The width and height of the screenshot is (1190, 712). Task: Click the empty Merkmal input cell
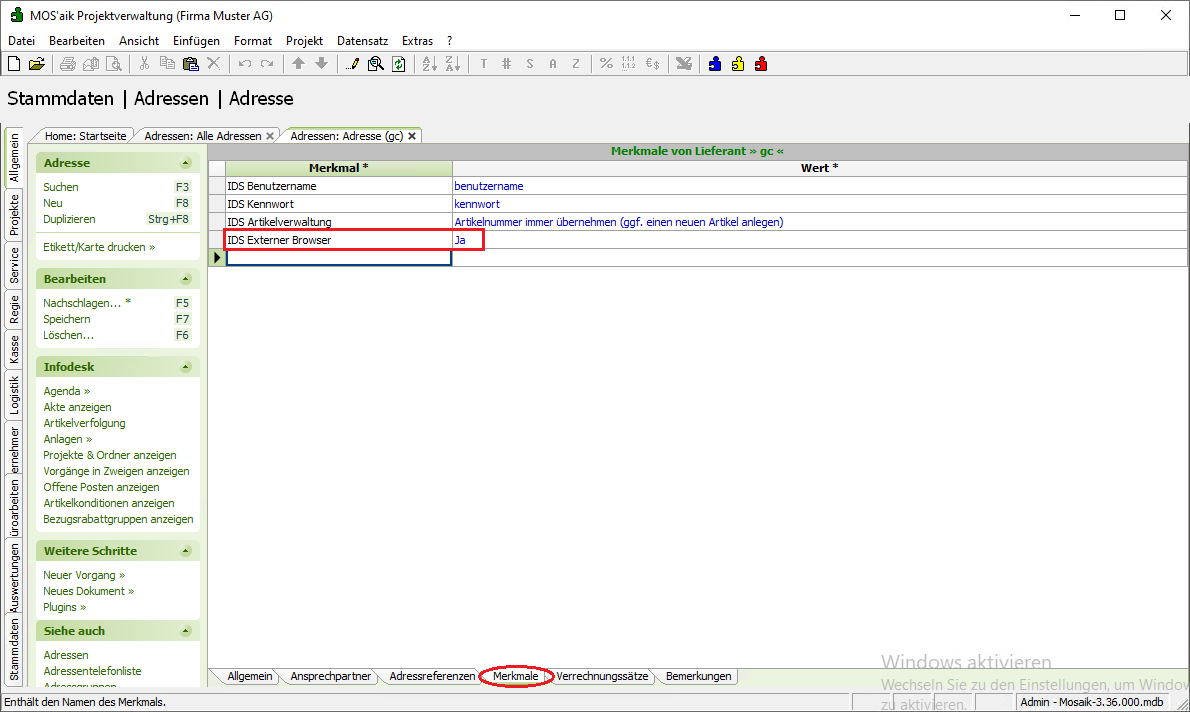(338, 258)
